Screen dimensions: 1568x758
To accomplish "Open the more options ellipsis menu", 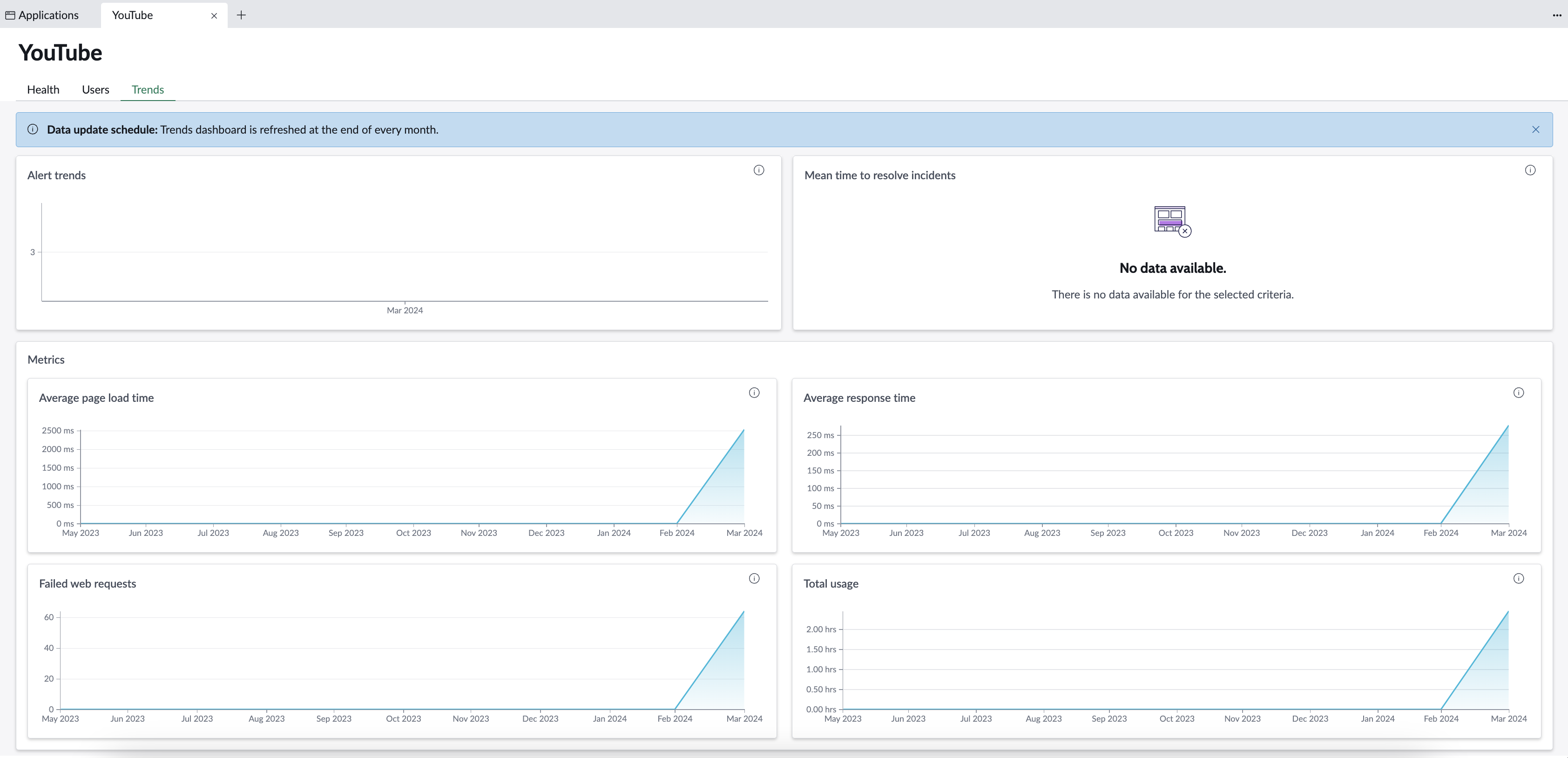I will point(1556,15).
